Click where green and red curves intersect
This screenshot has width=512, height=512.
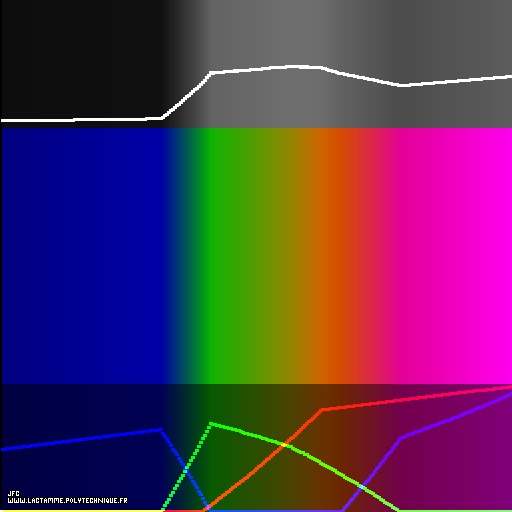(284, 445)
